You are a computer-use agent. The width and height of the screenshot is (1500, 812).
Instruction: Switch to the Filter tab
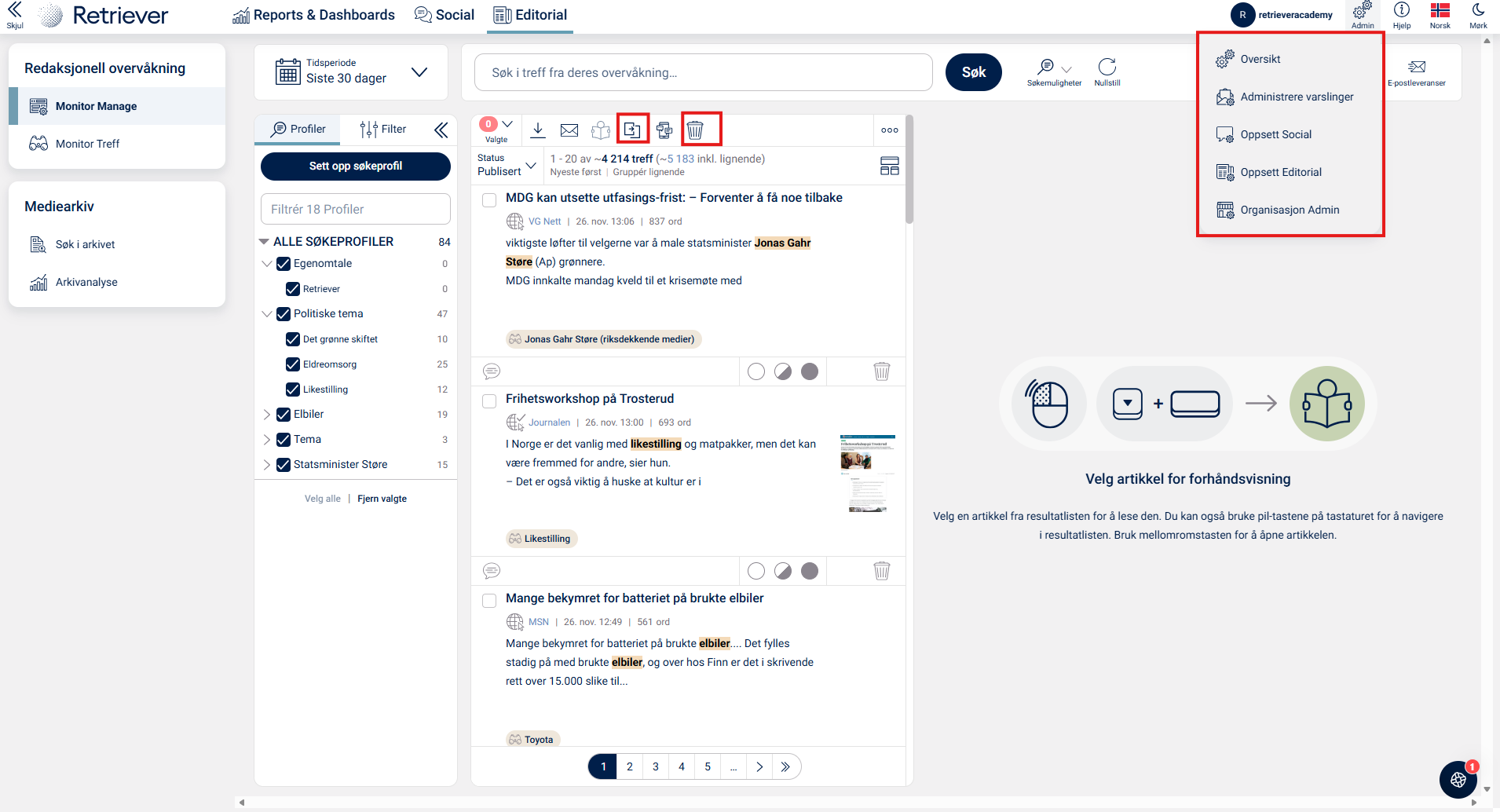tap(383, 129)
